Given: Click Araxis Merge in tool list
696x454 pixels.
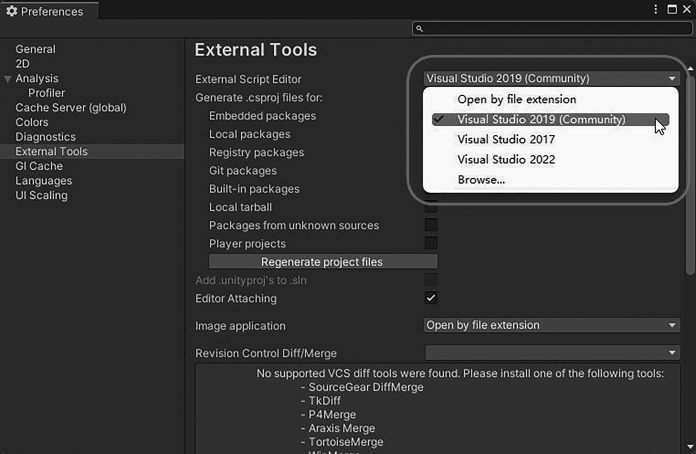Looking at the screenshot, I should 342,429.
